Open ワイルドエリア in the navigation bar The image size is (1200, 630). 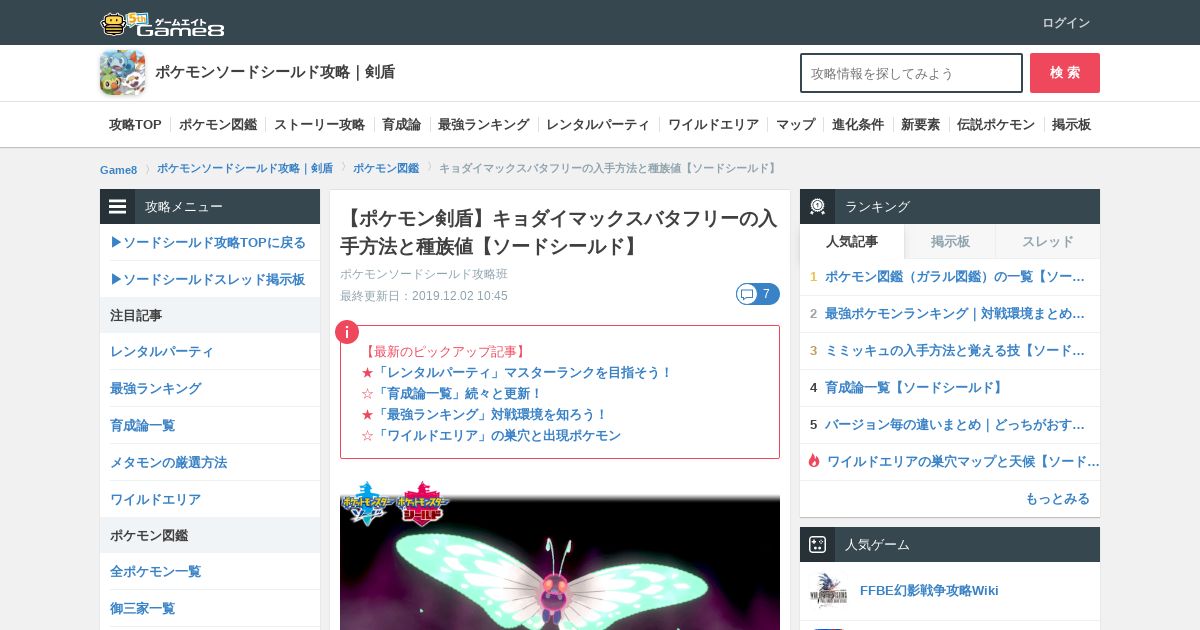point(713,125)
